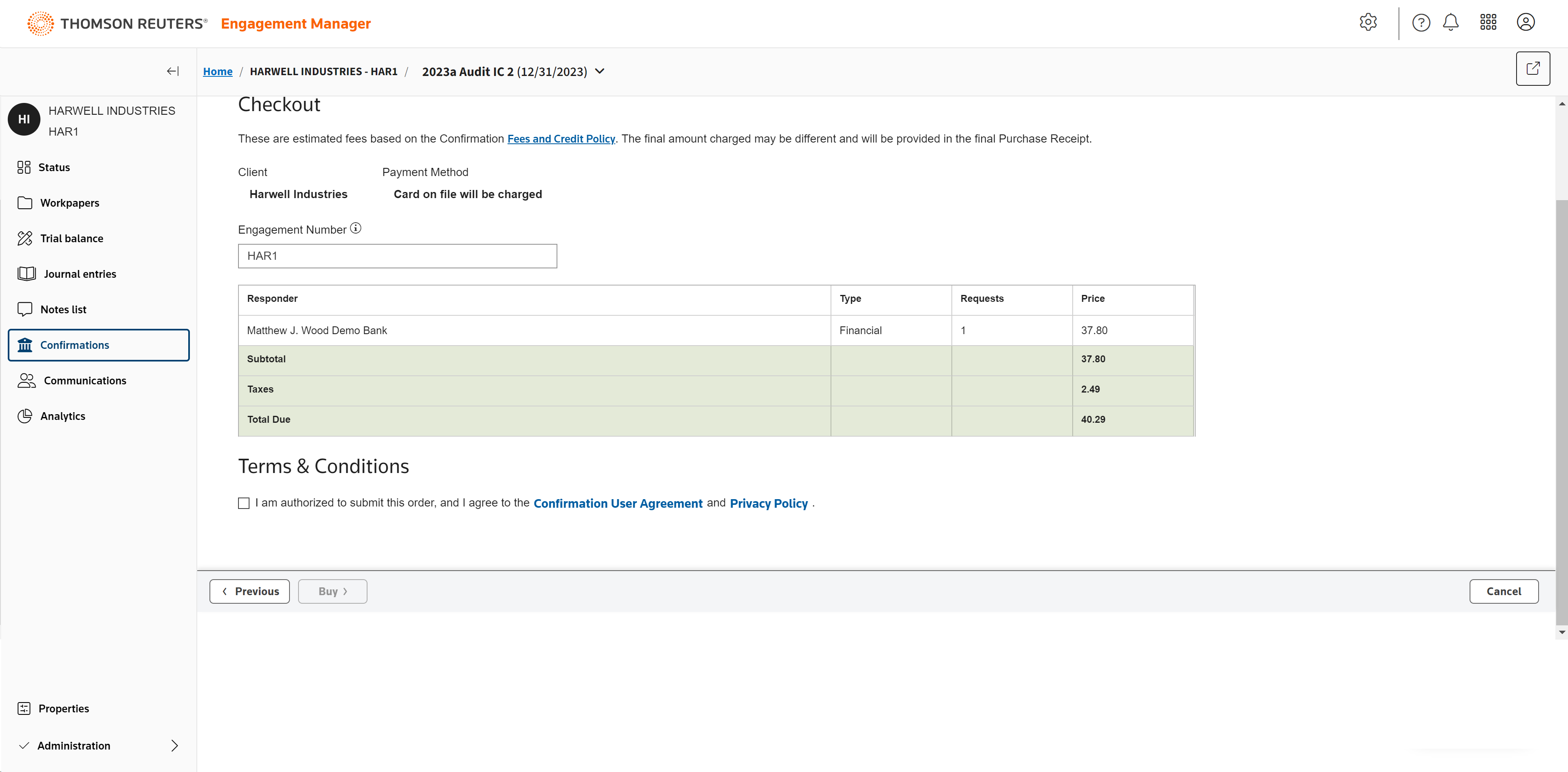The height and width of the screenshot is (772, 1568).
Task: Open the notifications bell
Action: point(1450,22)
